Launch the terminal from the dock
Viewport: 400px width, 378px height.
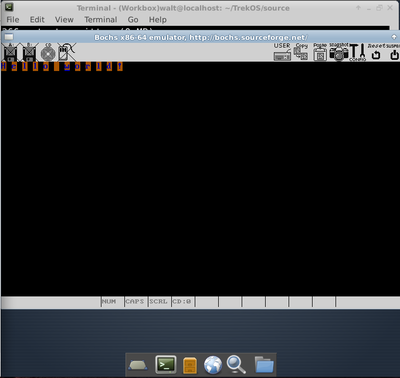point(166,364)
